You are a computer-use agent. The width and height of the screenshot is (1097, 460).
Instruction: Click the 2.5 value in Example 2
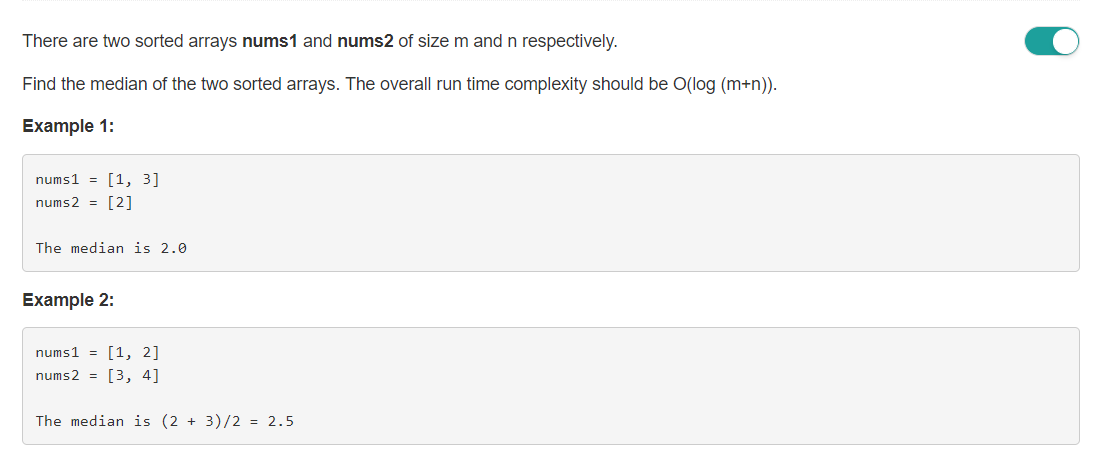[x=281, y=421]
